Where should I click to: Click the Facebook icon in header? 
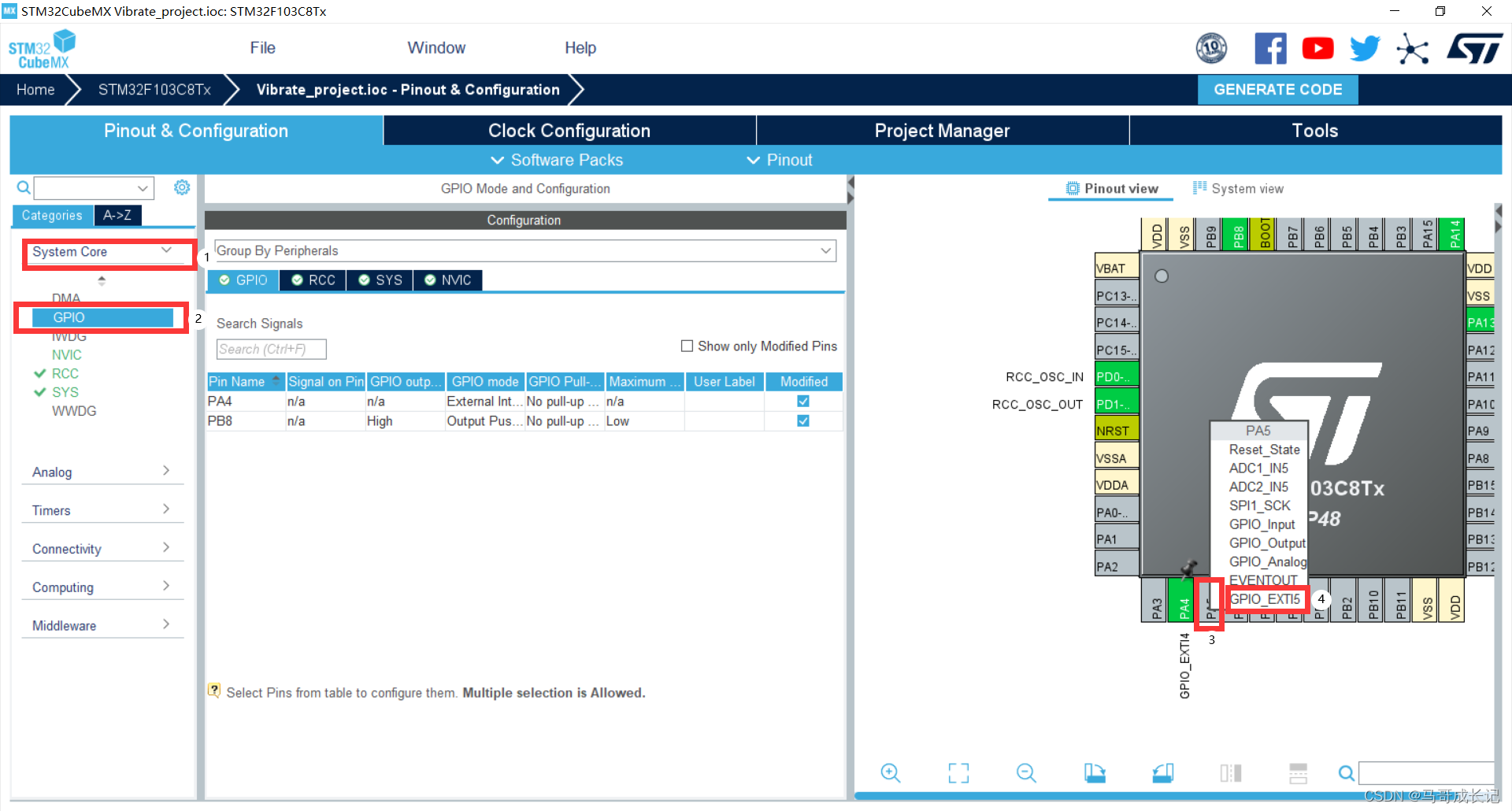pos(1270,49)
